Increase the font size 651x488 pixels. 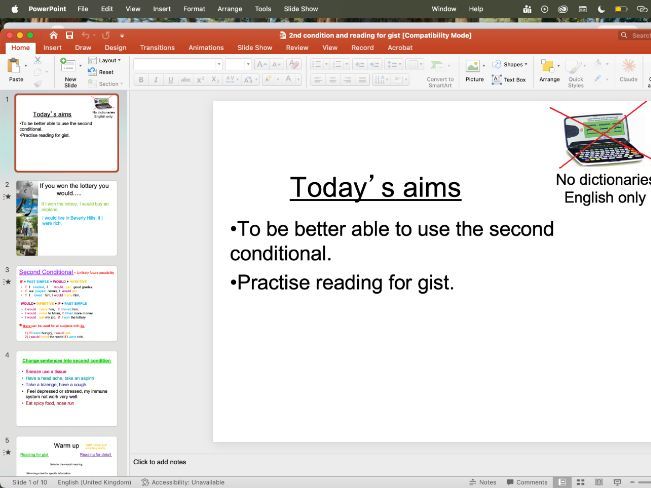[x=261, y=64]
